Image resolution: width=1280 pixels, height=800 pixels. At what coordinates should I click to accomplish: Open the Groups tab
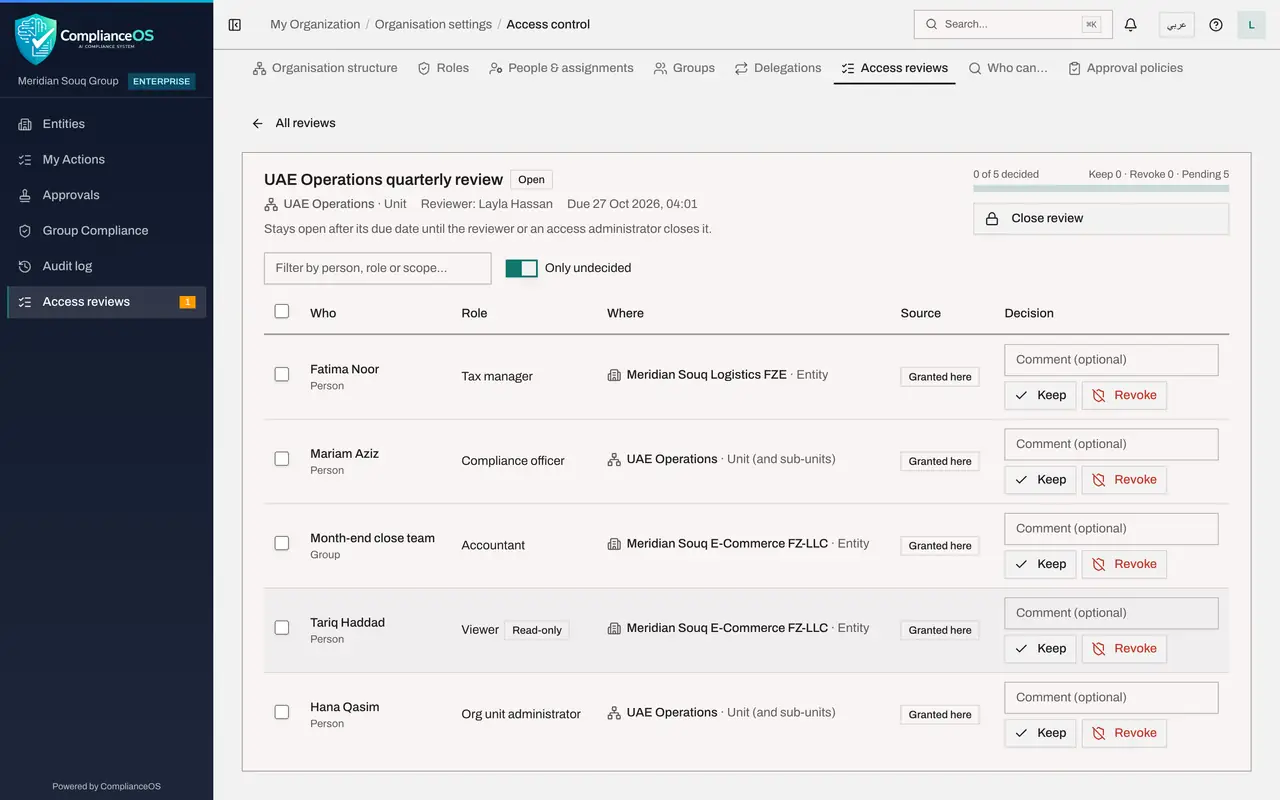point(684,68)
